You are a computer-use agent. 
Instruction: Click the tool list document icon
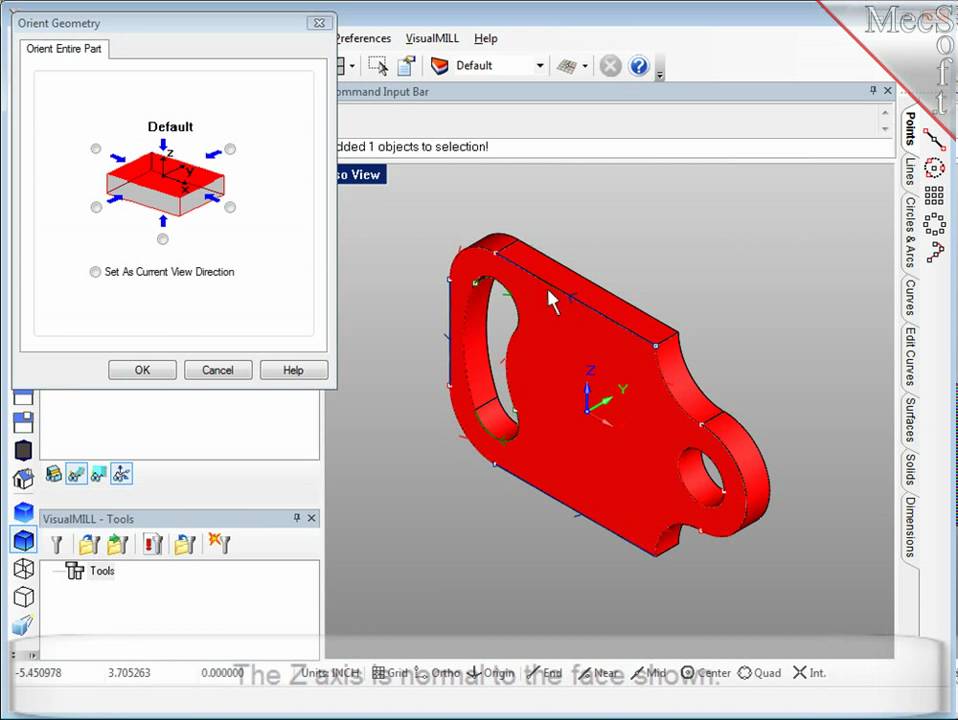coord(152,543)
